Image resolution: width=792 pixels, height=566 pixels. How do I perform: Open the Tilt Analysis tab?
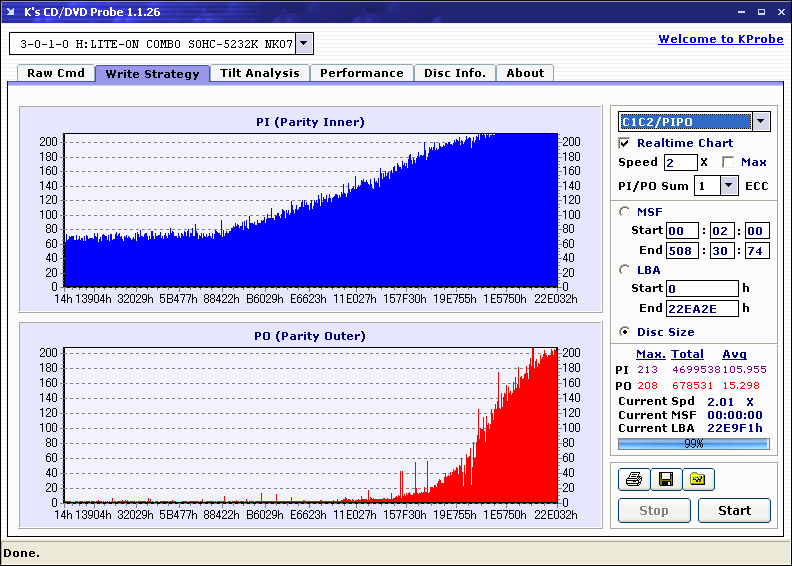coord(260,73)
